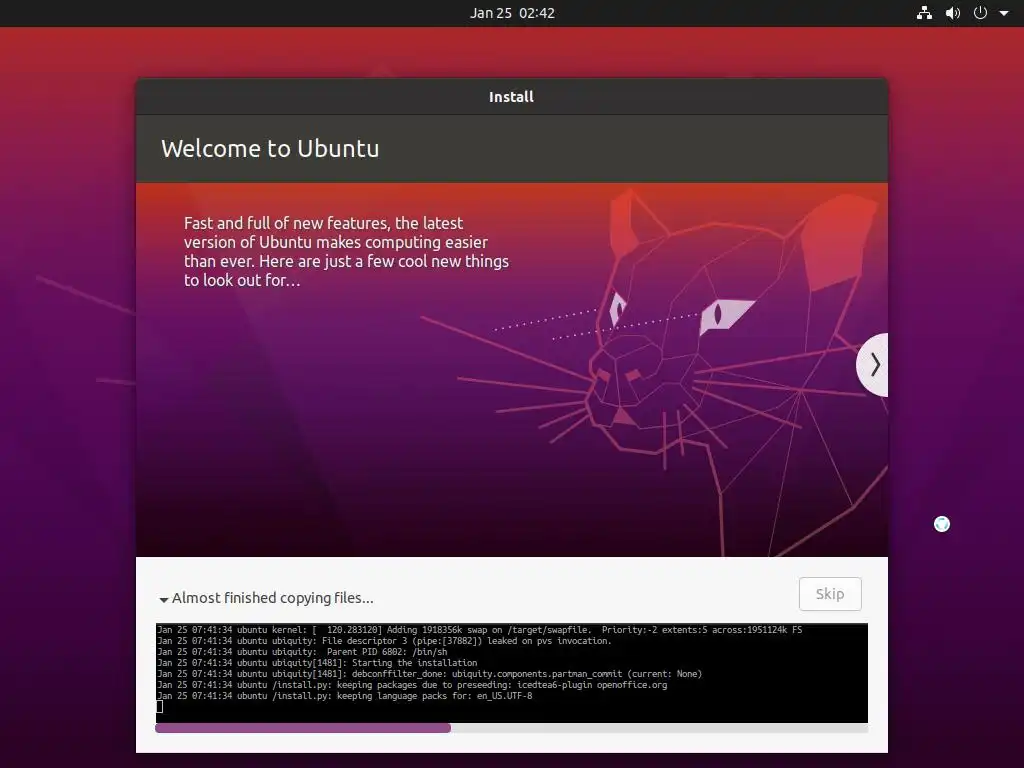Click the log line File descriptor 3 leaked
Screen dimensions: 1024x768
384,641
